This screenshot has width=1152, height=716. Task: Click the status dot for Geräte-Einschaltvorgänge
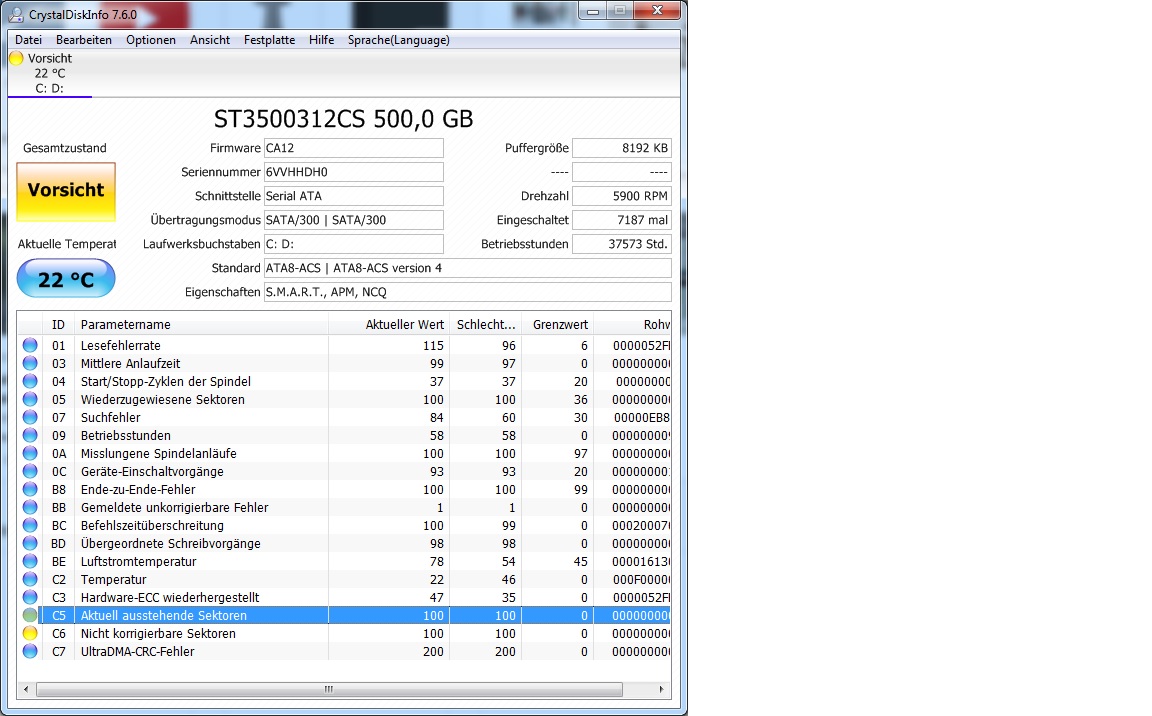(30, 471)
